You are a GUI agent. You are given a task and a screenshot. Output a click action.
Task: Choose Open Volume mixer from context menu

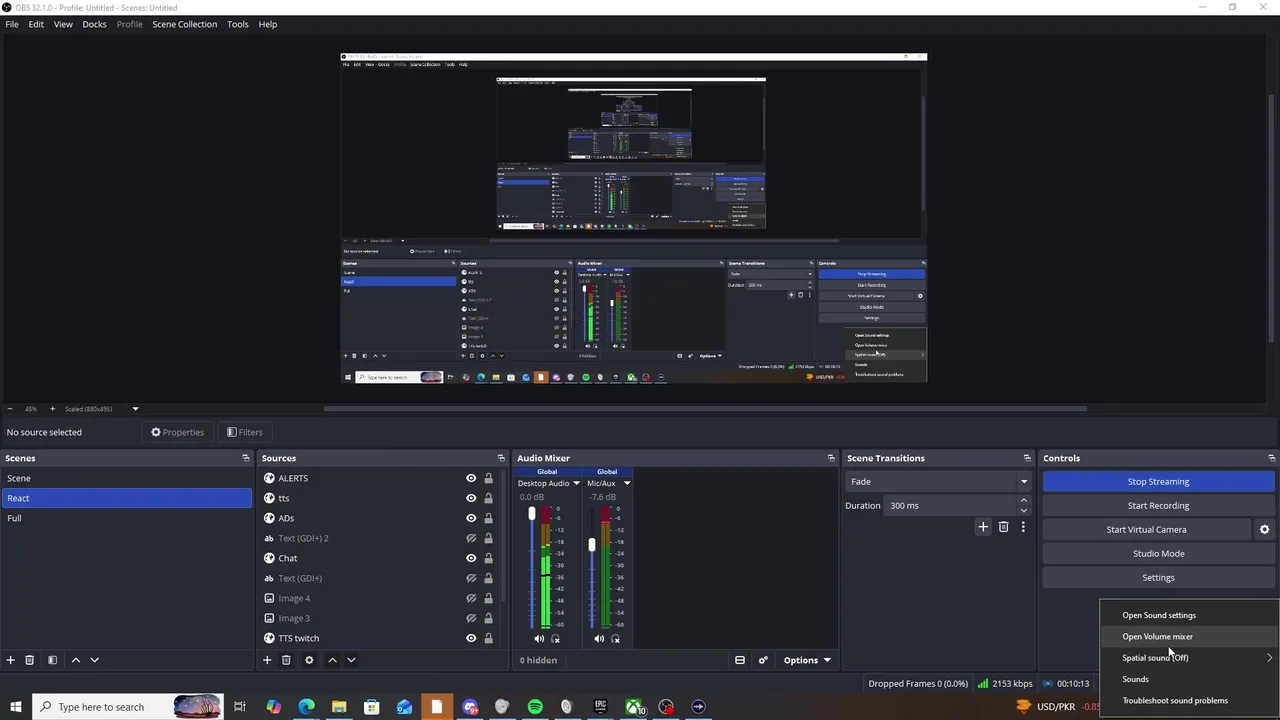1189,637
